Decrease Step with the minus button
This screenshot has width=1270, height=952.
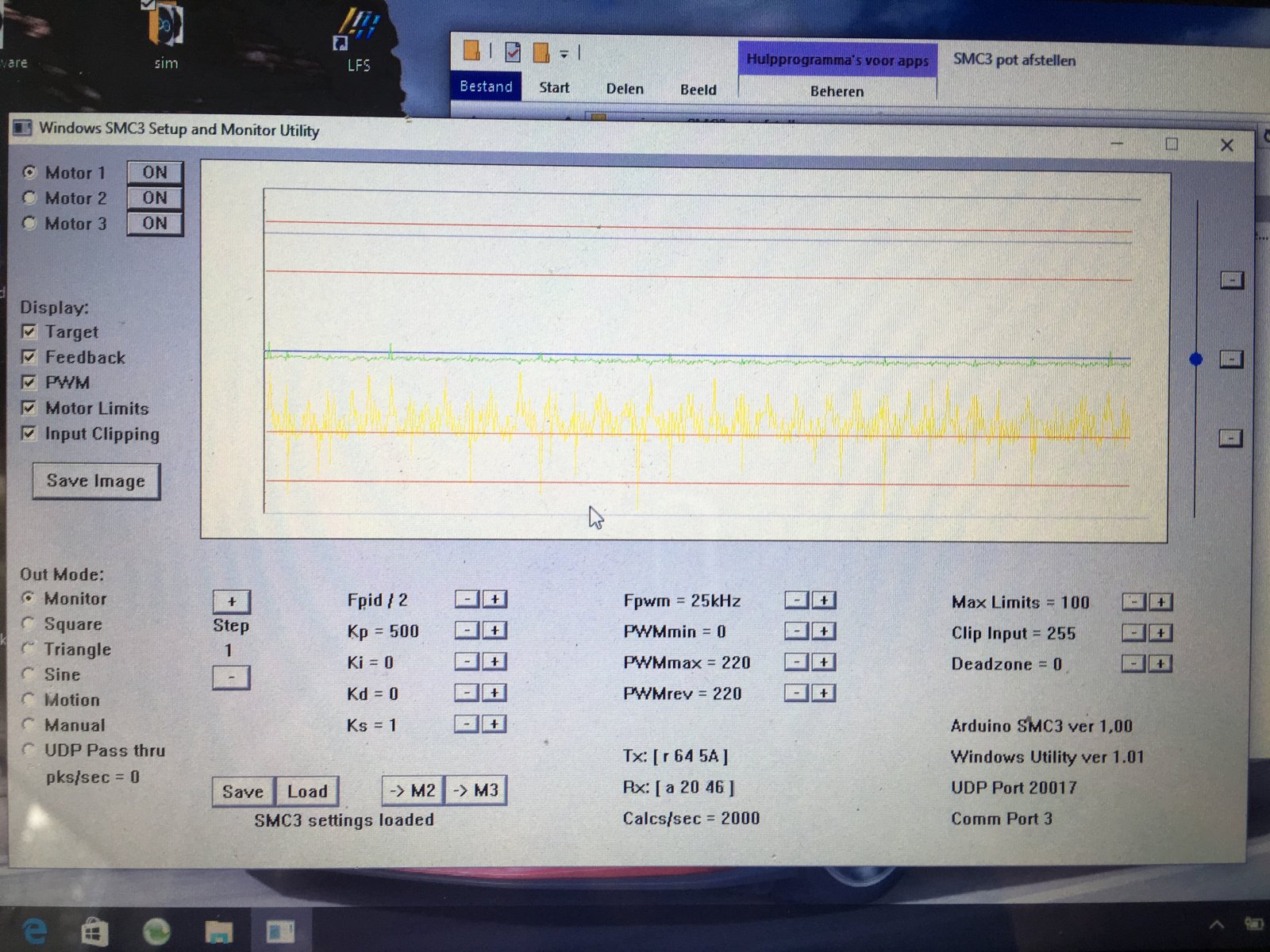pos(231,678)
